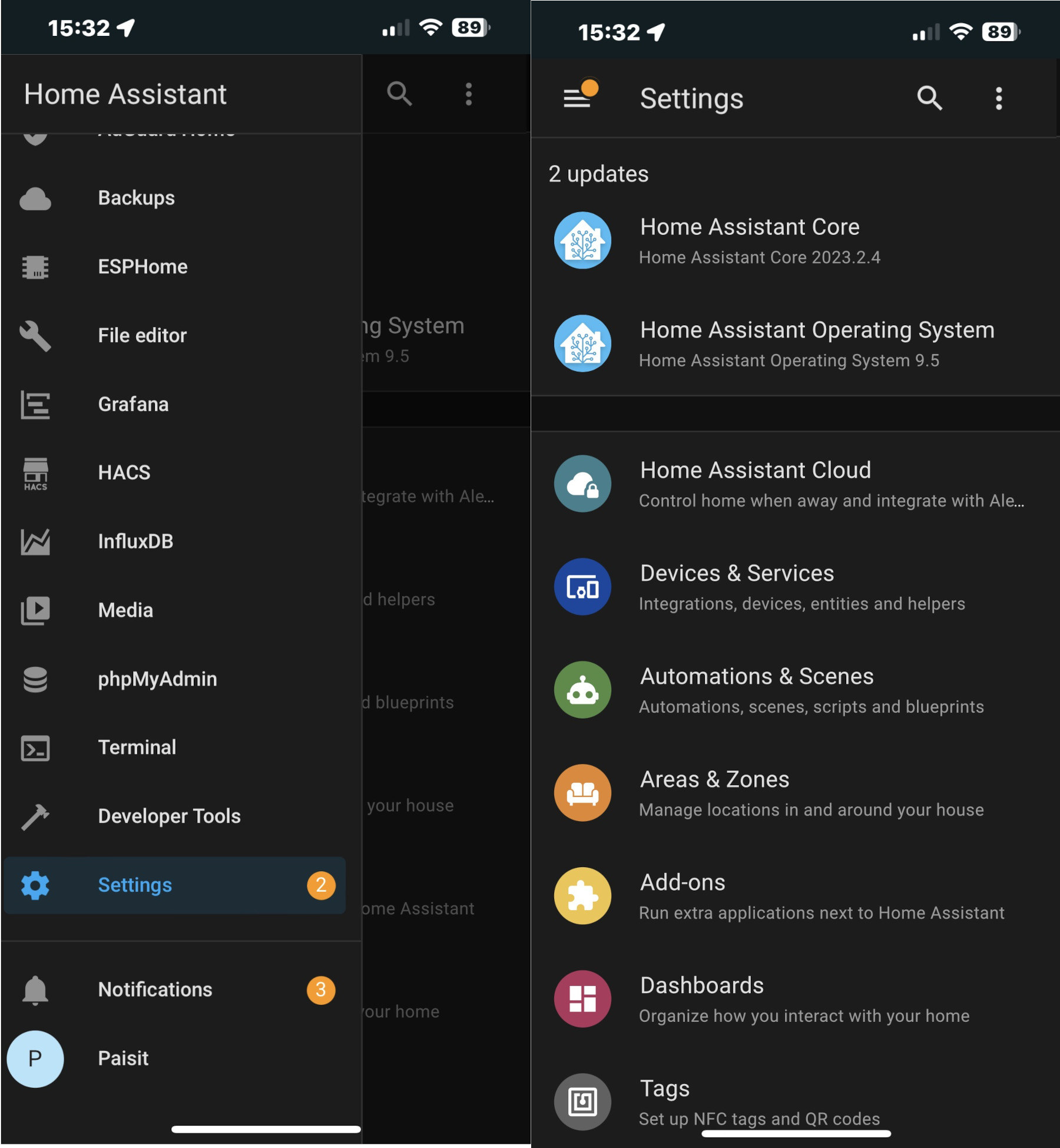Open Add-ons settings
Screen dimensions: 1060x1148
coord(795,896)
